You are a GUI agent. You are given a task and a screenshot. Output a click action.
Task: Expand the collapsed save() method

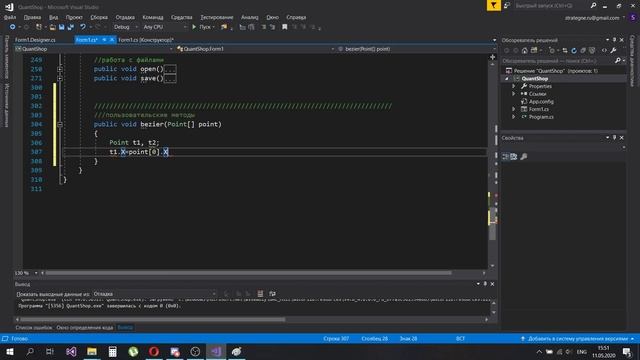click(60, 78)
